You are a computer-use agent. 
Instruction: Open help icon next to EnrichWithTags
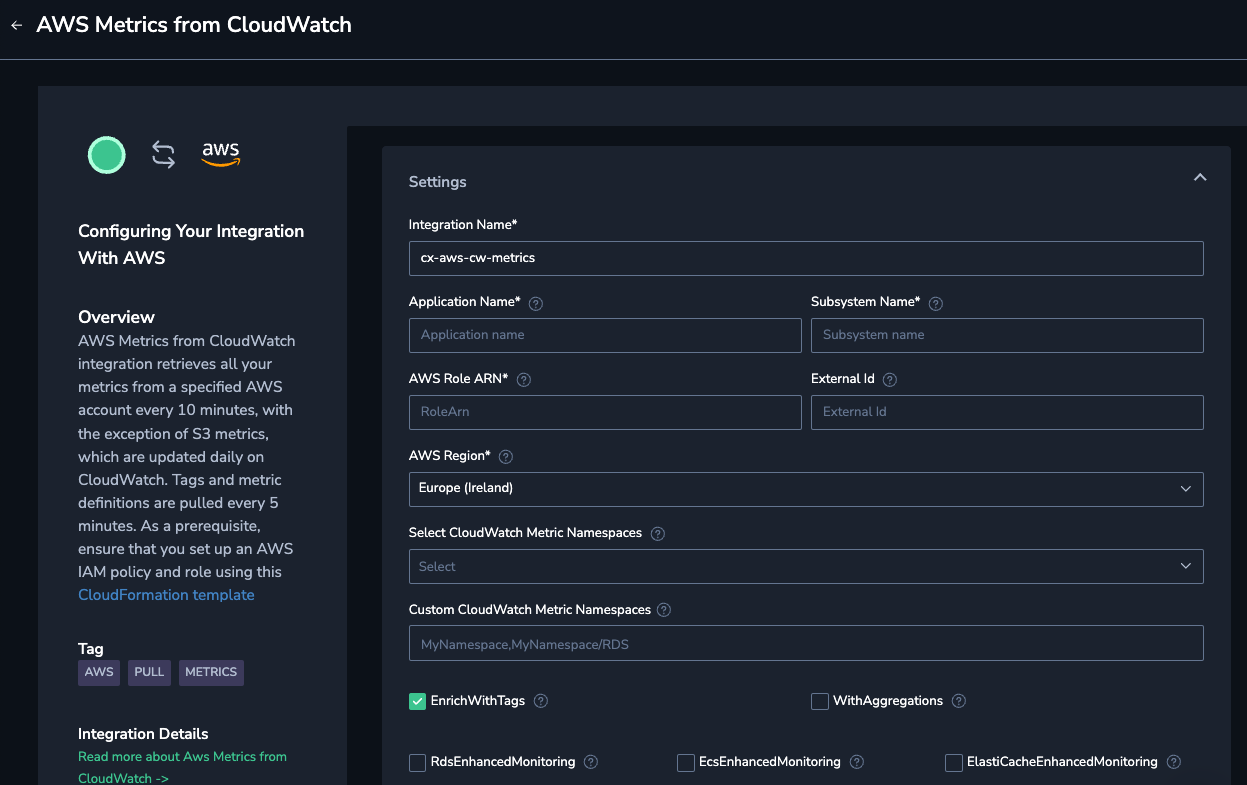[x=541, y=701]
